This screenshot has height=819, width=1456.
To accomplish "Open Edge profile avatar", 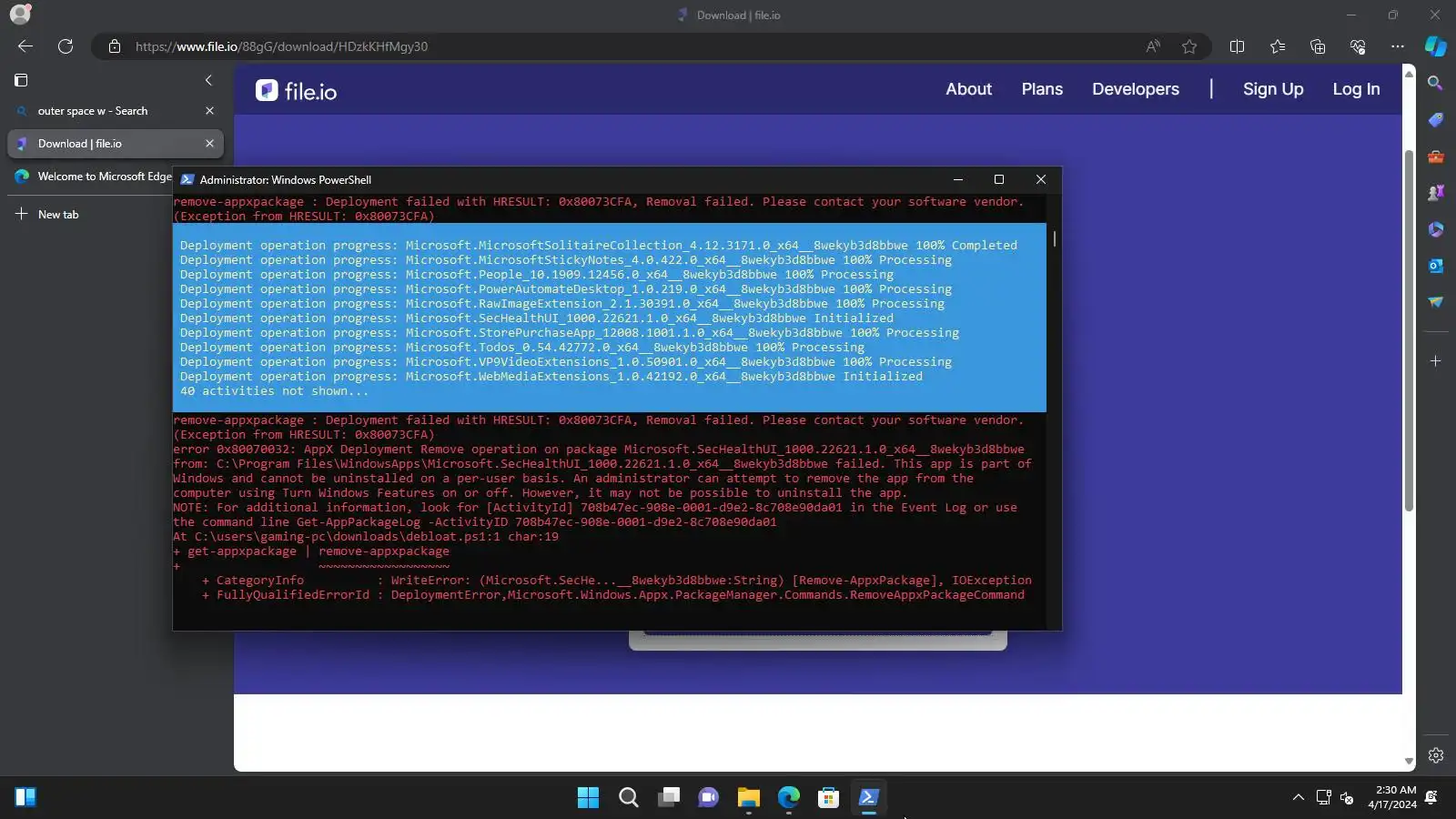I will (x=20, y=15).
